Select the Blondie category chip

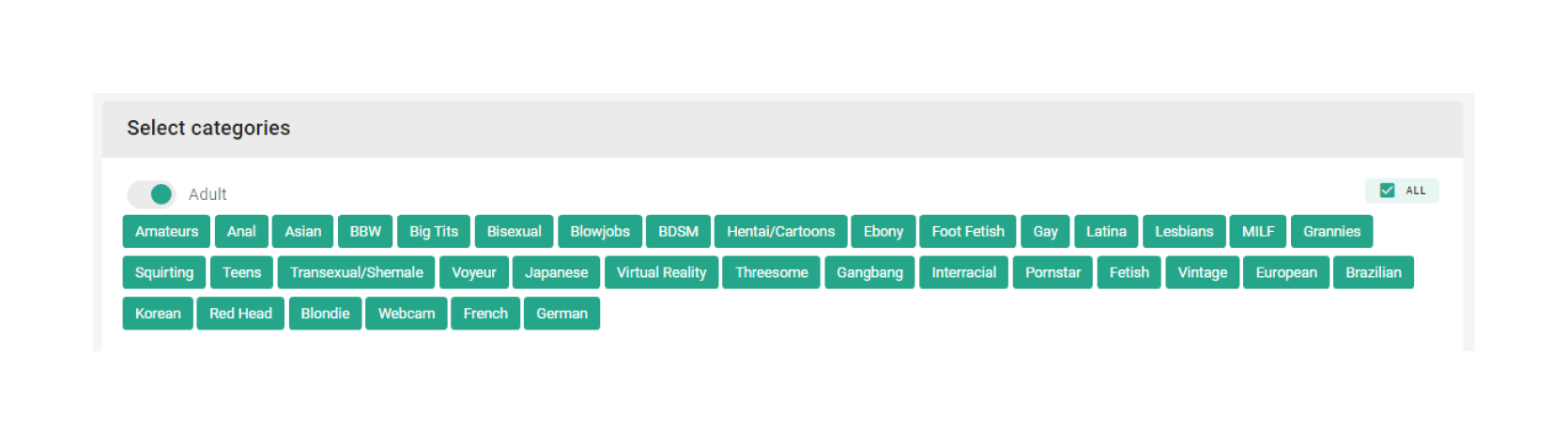[325, 314]
